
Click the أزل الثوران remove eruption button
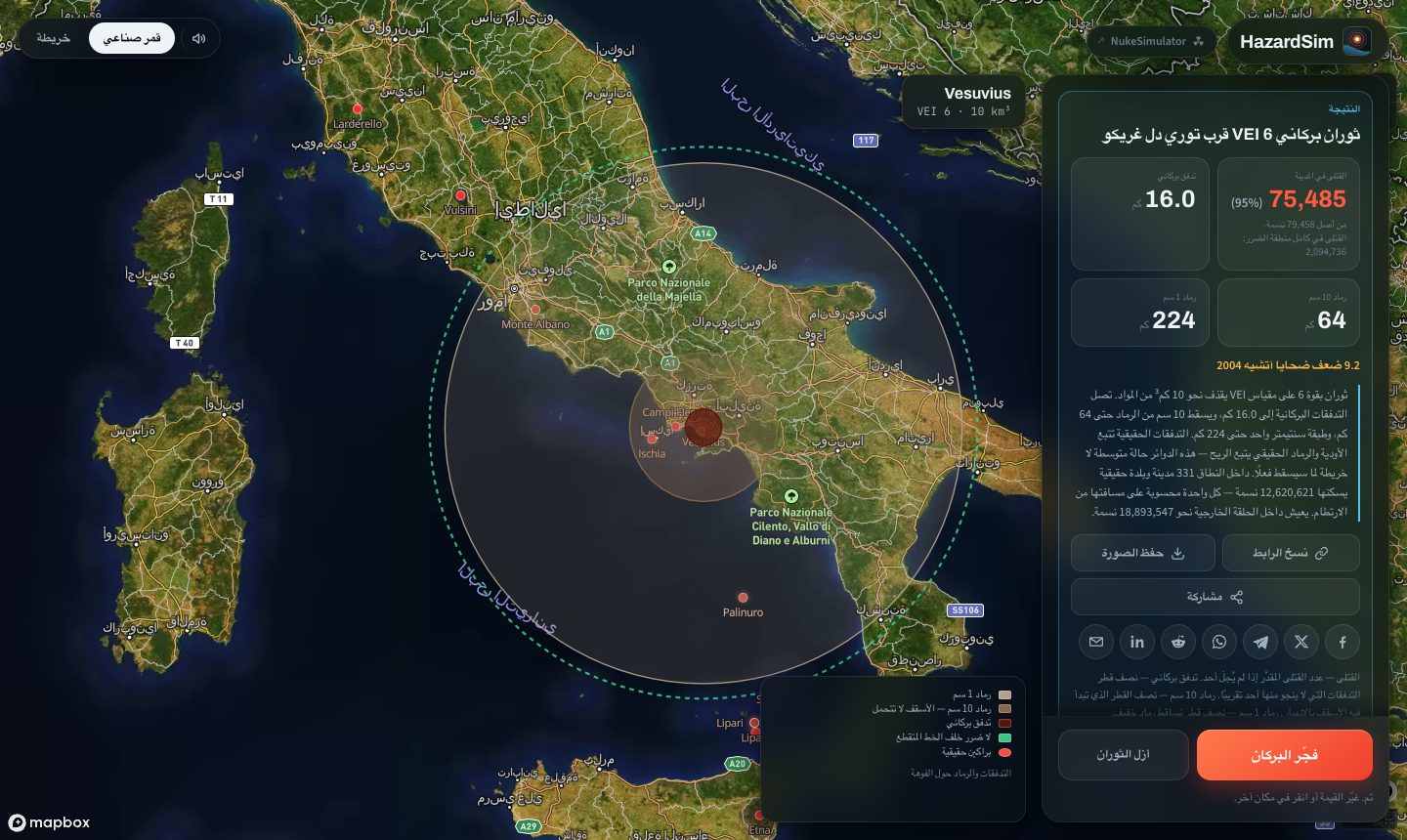click(x=1124, y=755)
